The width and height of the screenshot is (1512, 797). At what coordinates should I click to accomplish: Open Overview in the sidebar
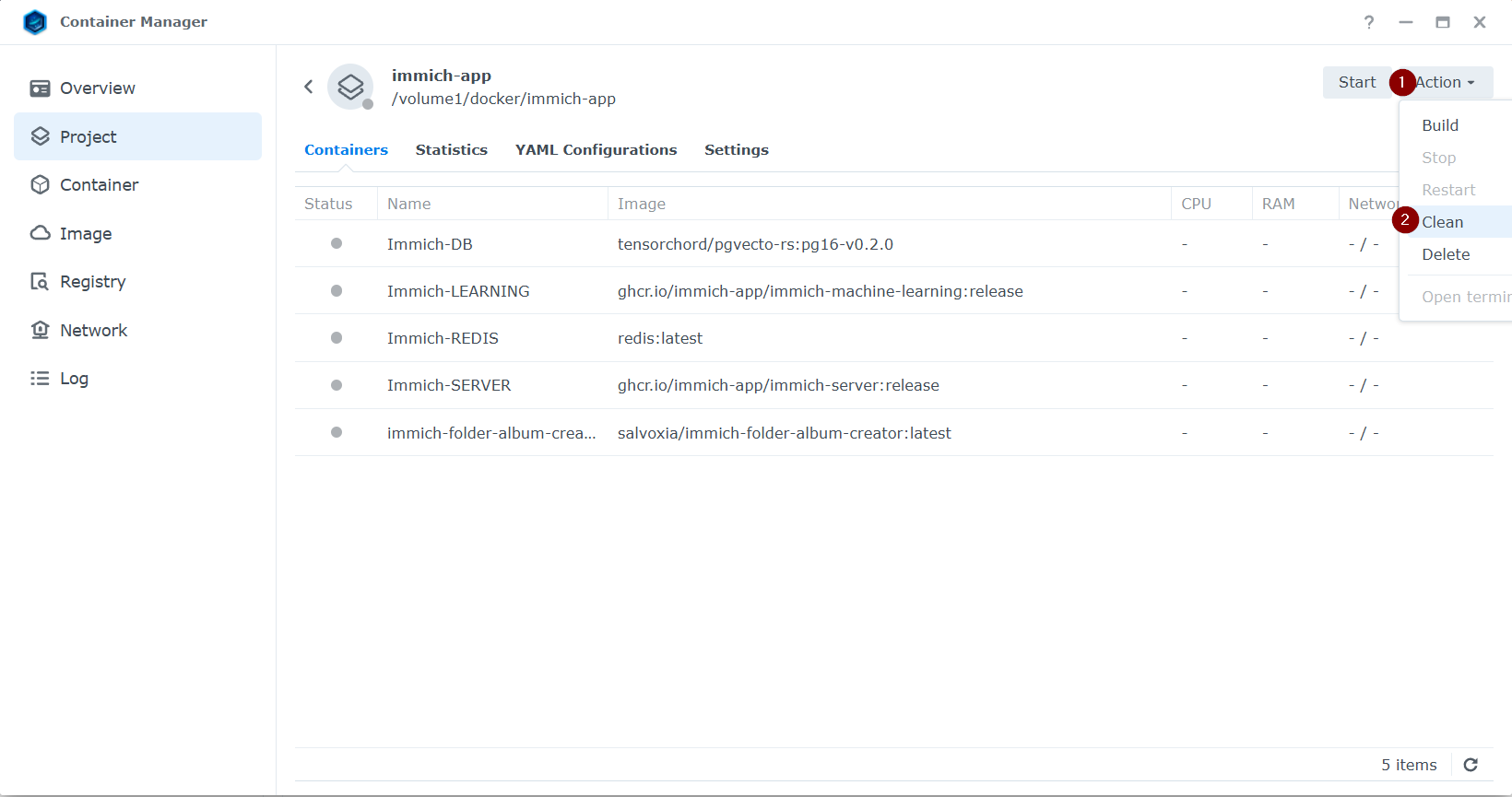click(138, 88)
